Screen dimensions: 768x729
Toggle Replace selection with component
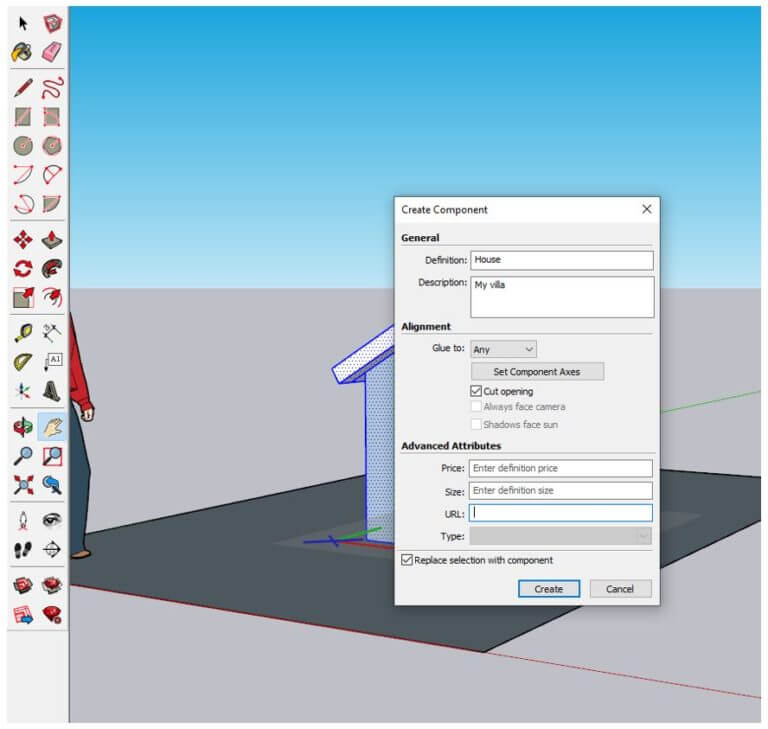click(x=407, y=560)
